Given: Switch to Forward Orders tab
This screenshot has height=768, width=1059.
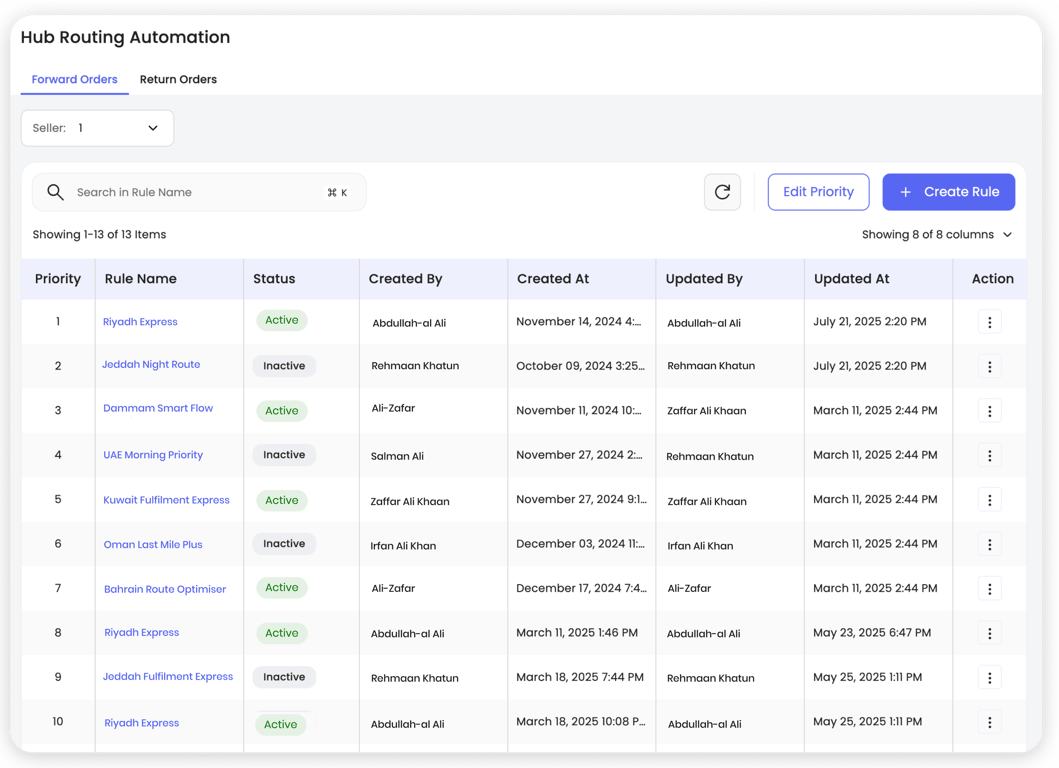Looking at the screenshot, I should [x=74, y=79].
